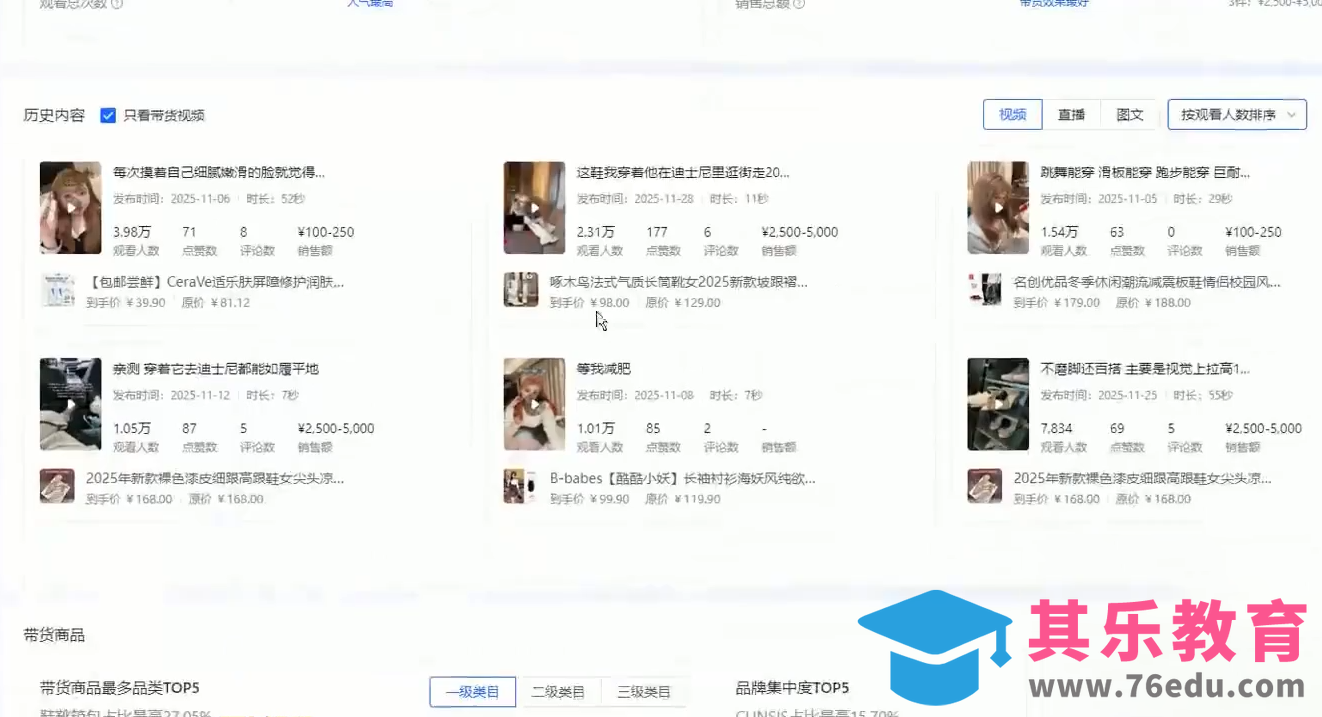
Task: Select the 一级类目 category option
Action: coord(472,691)
